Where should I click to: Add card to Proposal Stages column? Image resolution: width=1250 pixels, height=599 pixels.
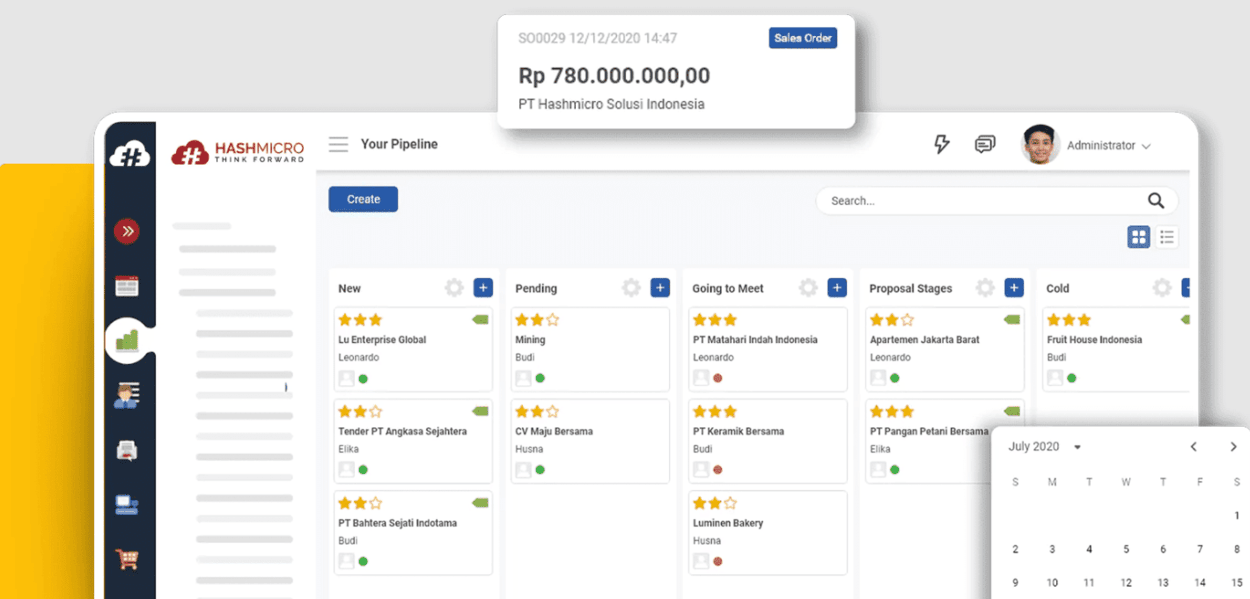1014,288
